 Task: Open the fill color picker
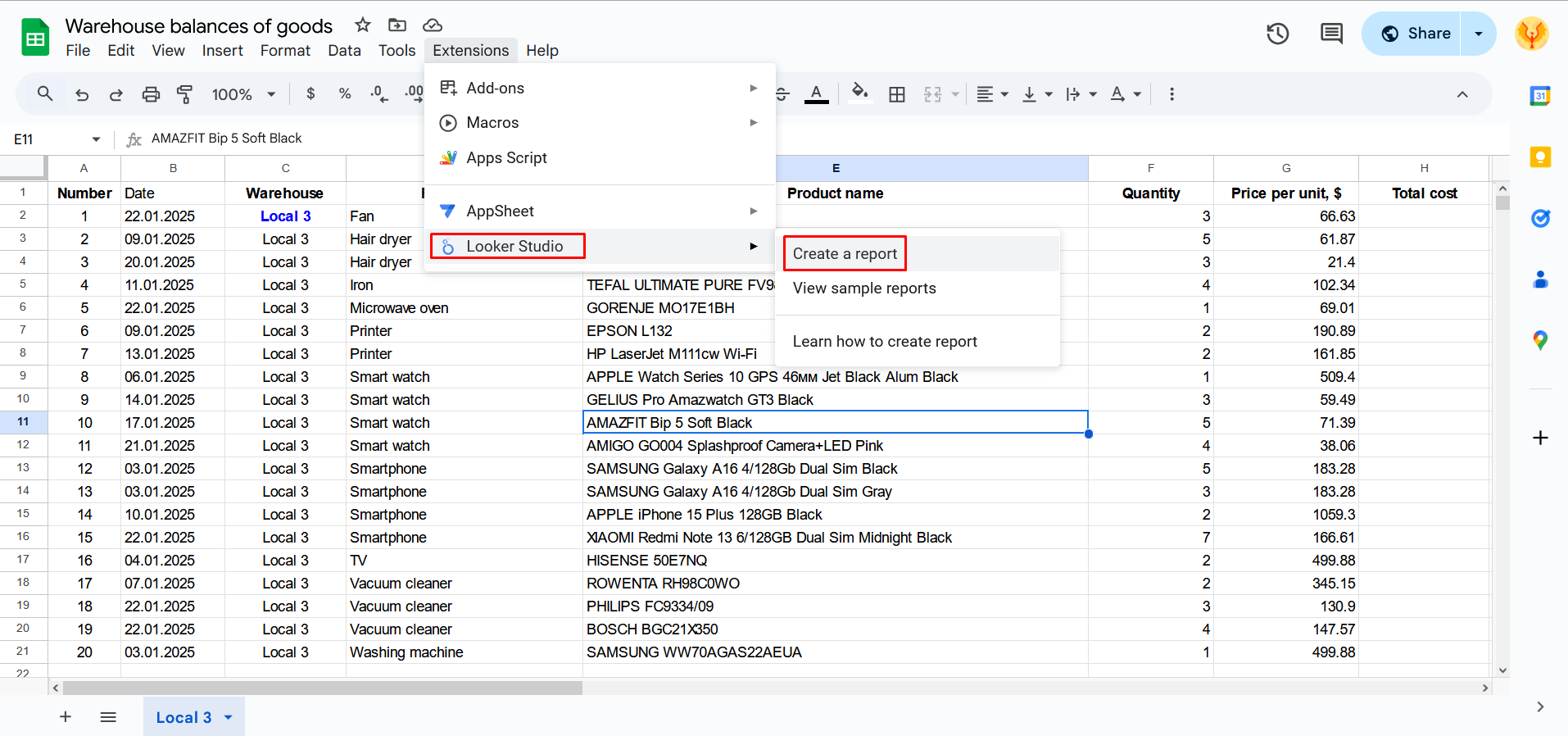pos(859,93)
